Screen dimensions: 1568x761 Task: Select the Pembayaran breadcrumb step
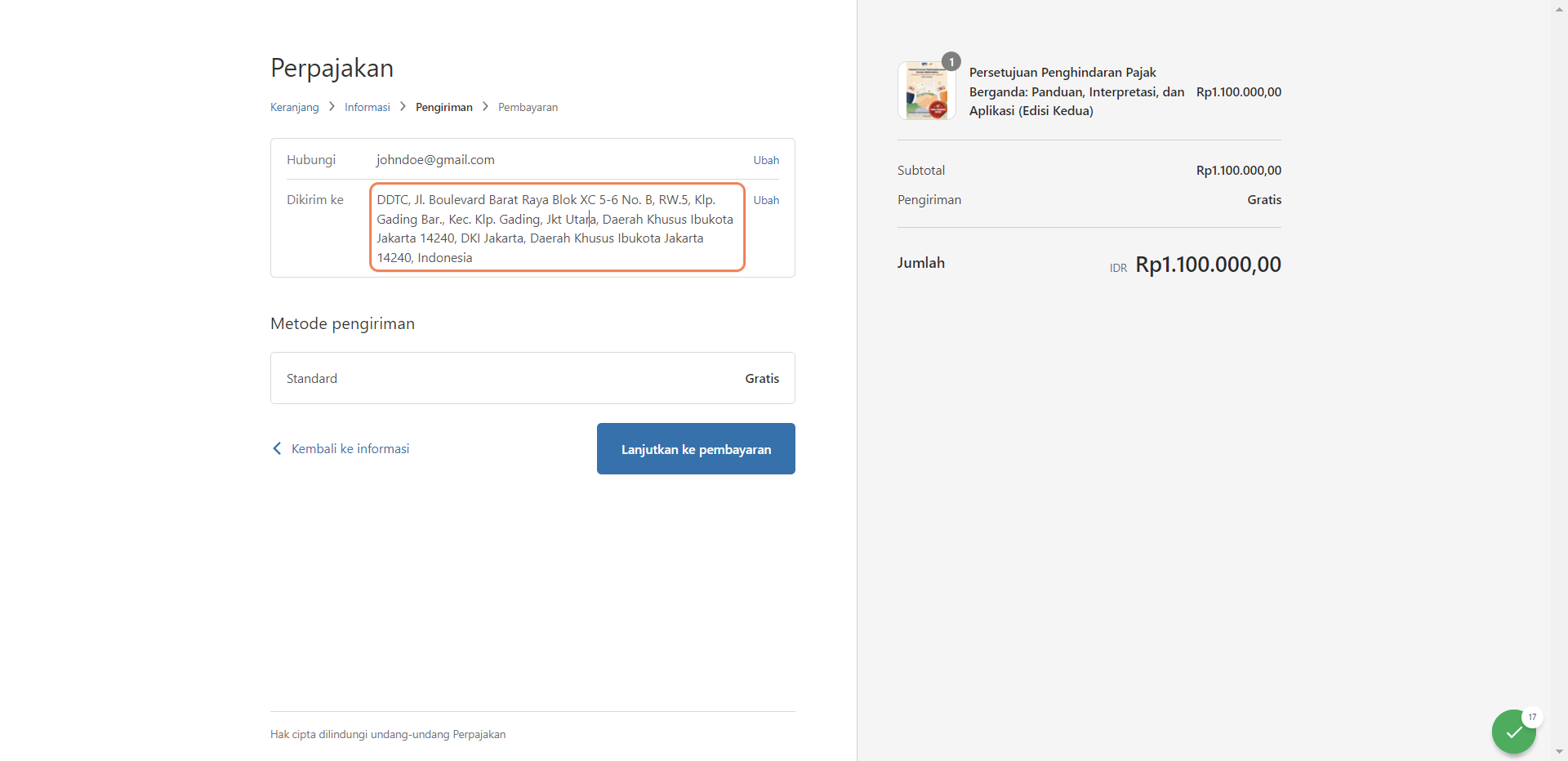click(528, 107)
